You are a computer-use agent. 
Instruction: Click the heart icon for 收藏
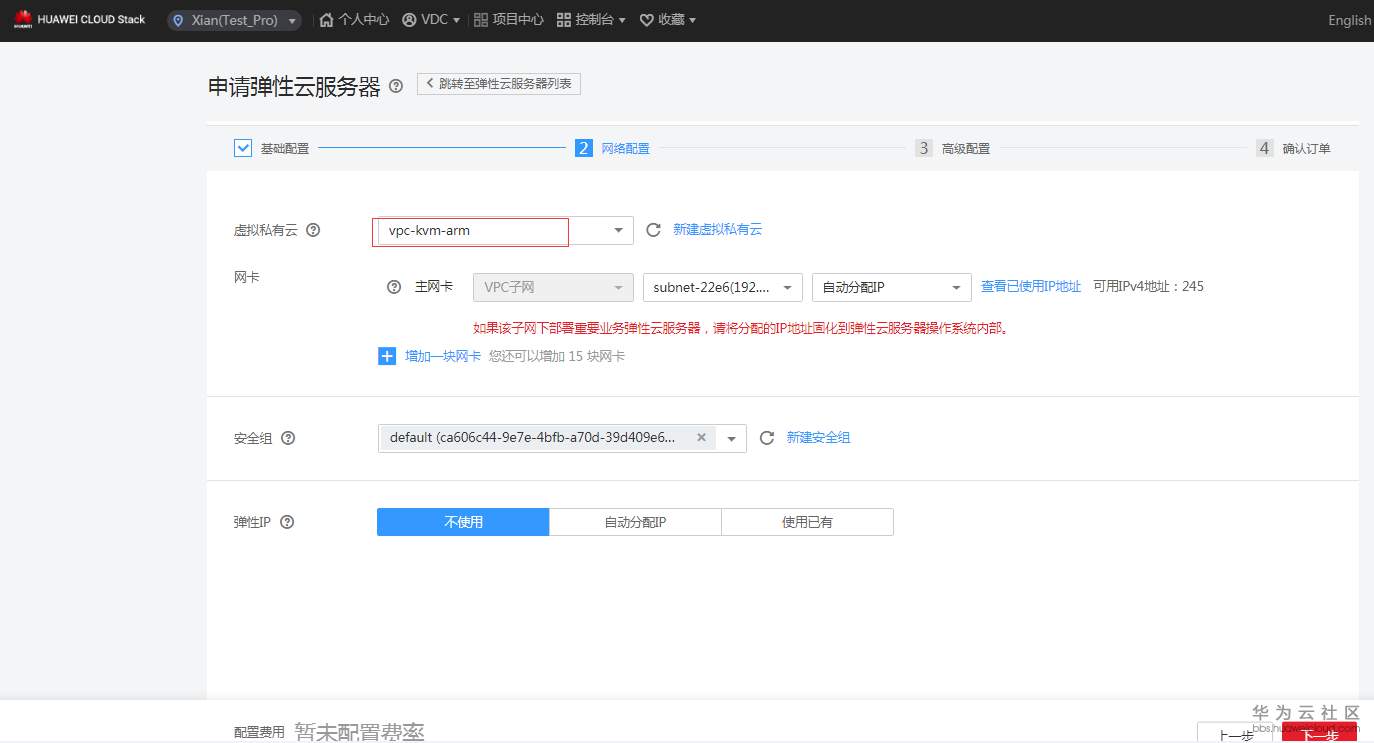coord(646,20)
